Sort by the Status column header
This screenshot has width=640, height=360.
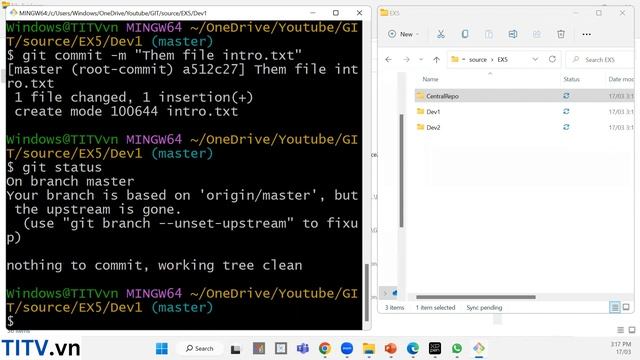coord(571,79)
